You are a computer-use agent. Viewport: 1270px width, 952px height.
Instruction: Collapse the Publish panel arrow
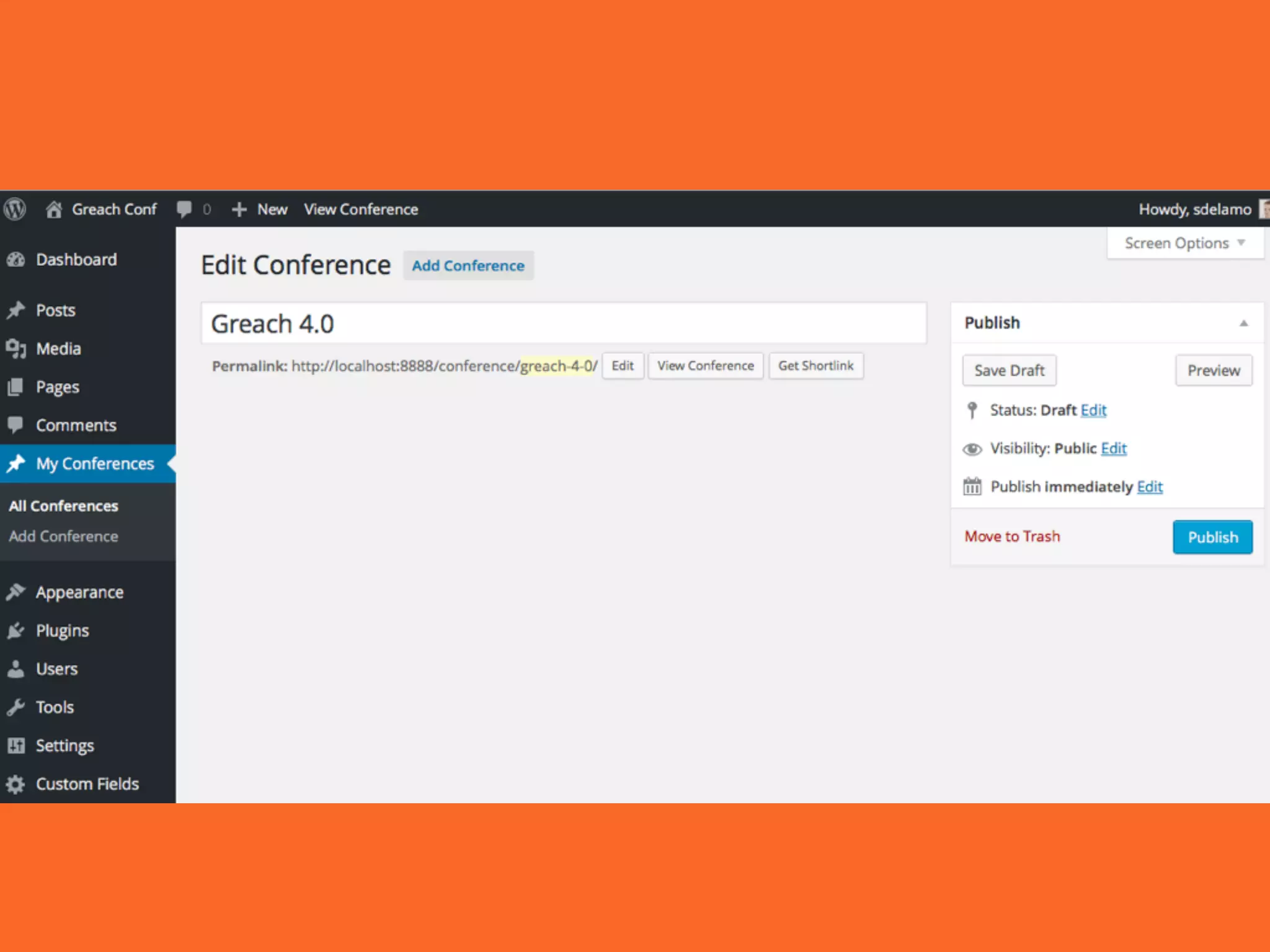click(1243, 323)
